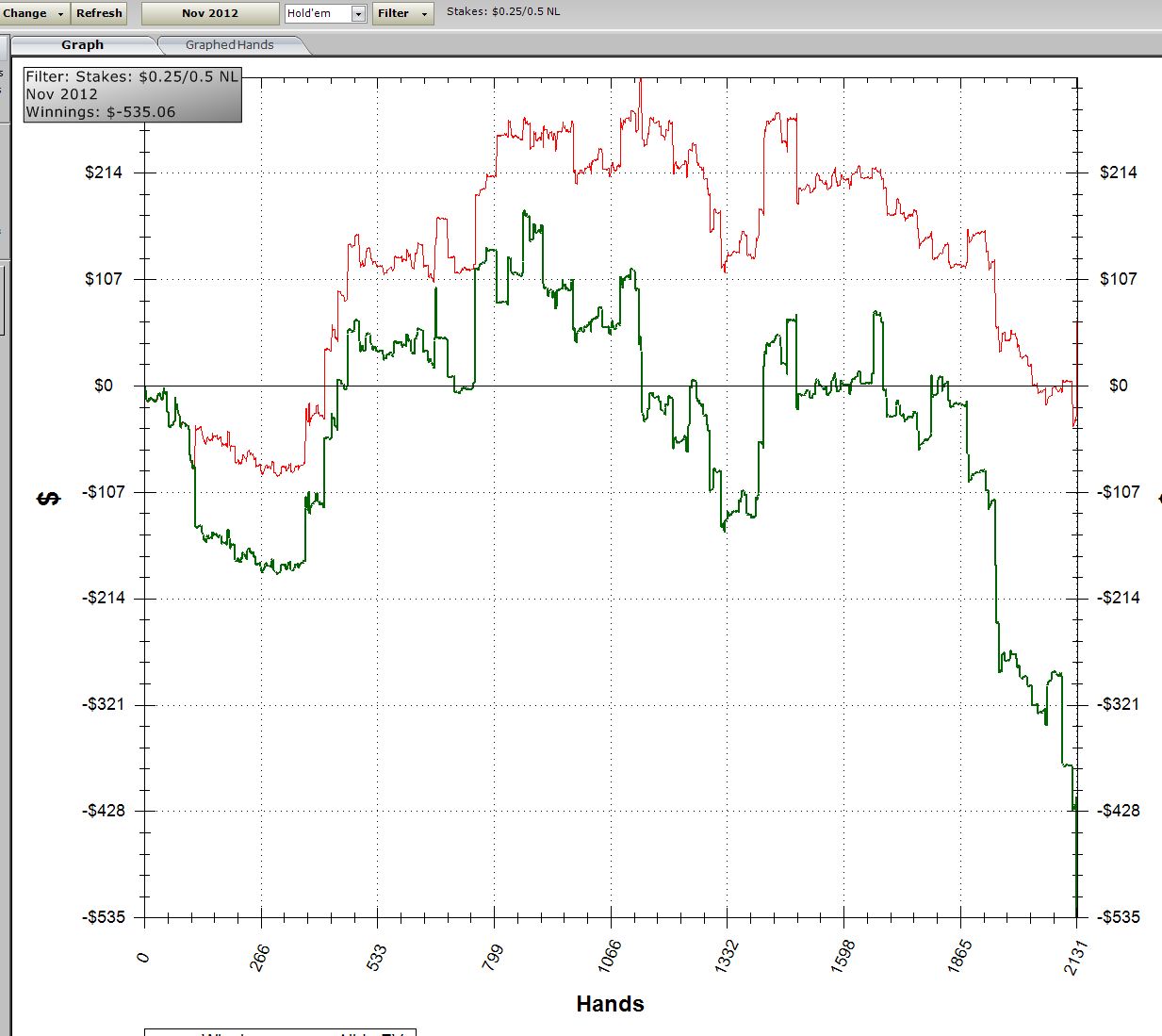
Task: Refresh the graph data
Action: (x=99, y=13)
